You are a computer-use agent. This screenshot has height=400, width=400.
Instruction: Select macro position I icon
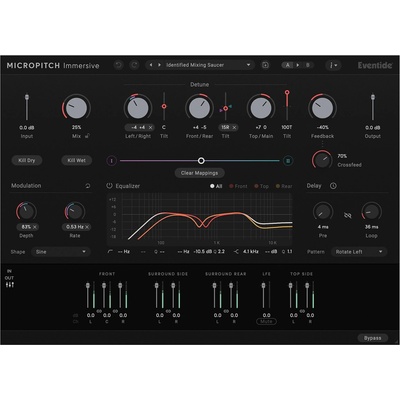tap(112, 161)
